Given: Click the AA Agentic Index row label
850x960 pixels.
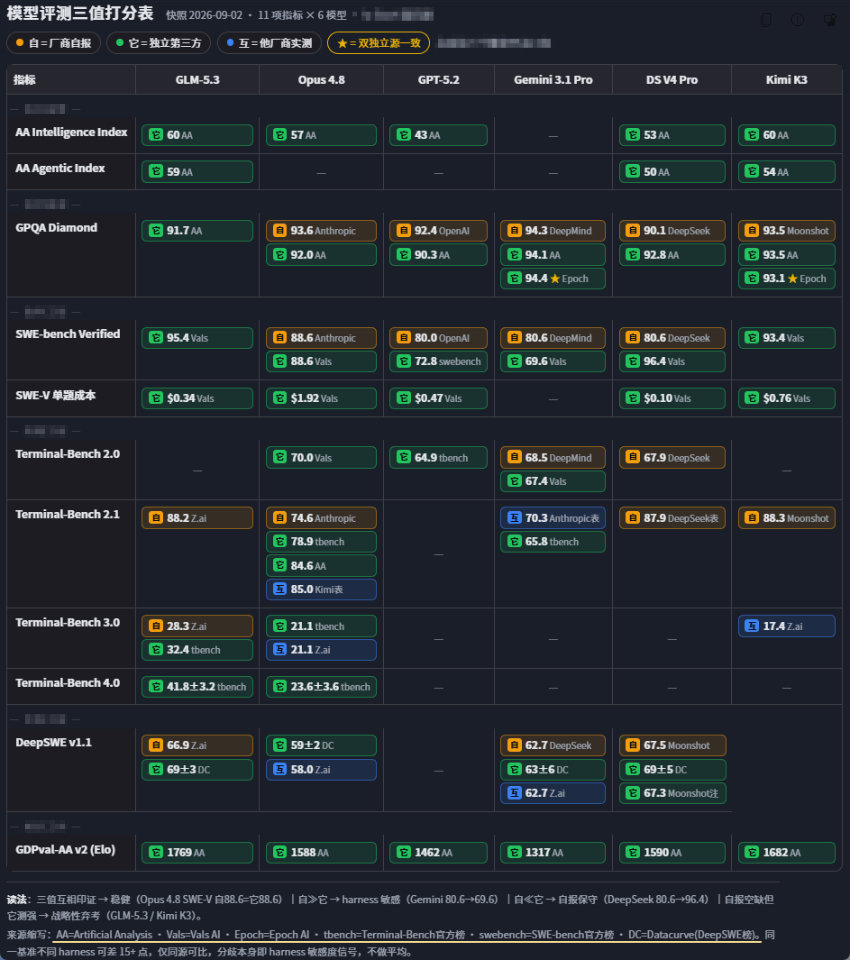Looking at the screenshot, I should [x=60, y=168].
